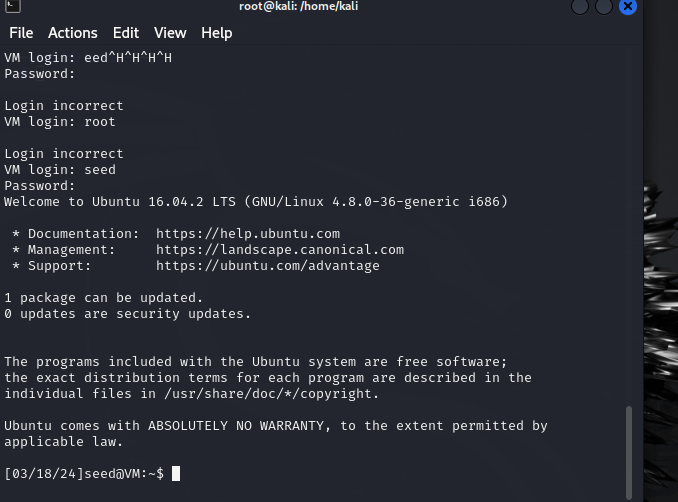
Task: Maximize the root@kali terminal window
Action: click(x=604, y=7)
